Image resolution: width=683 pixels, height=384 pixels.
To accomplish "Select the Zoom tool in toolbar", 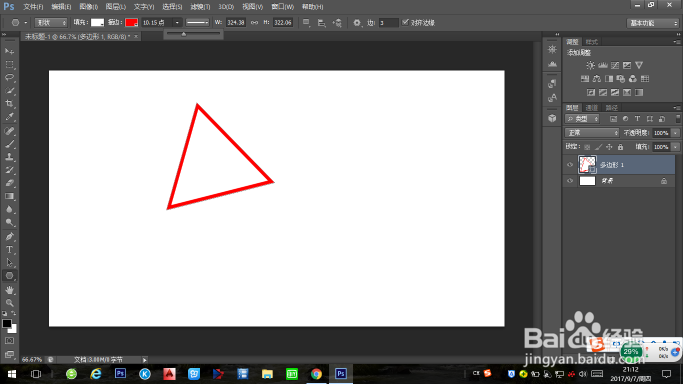I will [9, 303].
